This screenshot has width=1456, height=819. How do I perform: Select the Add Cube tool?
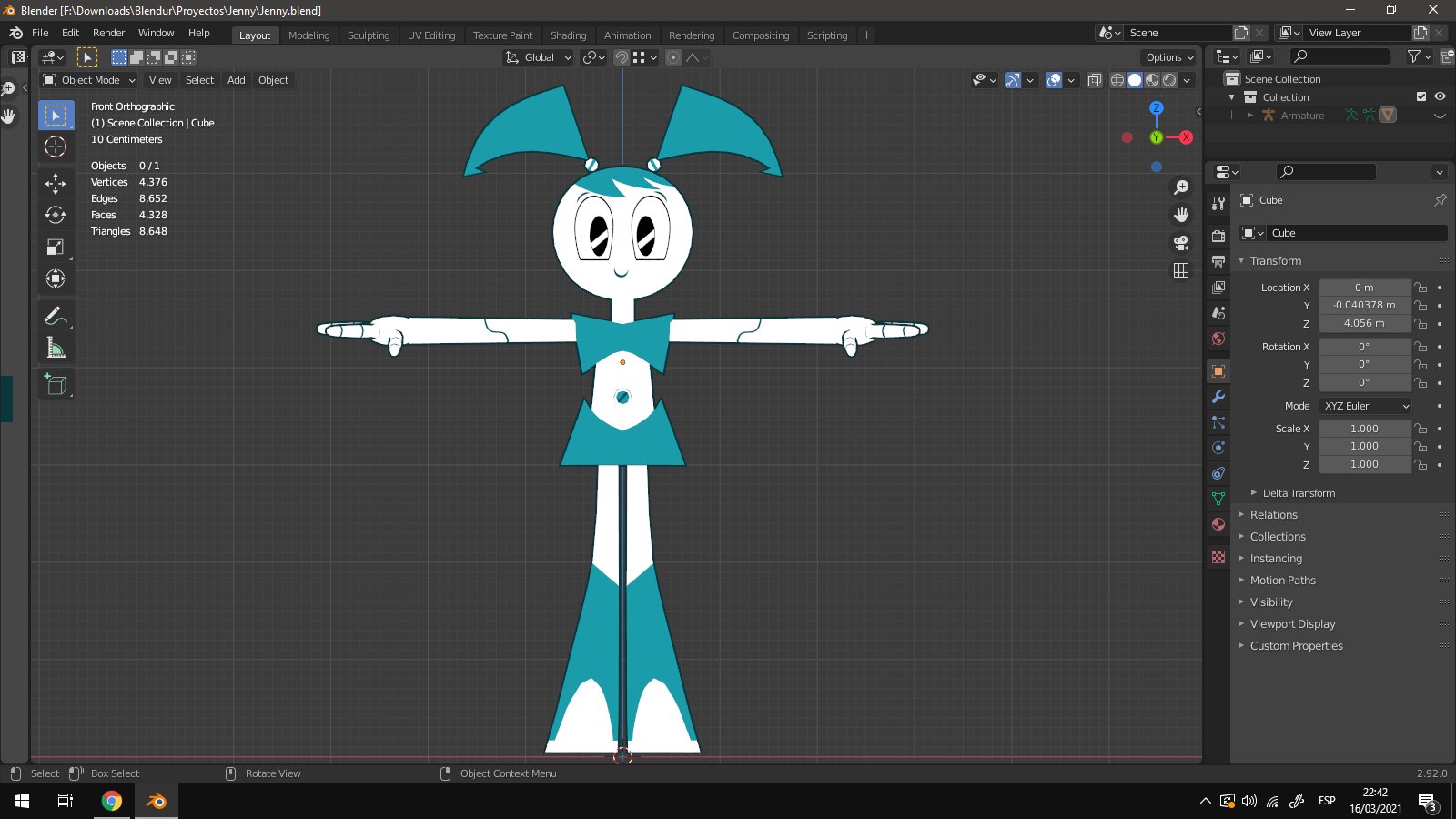[56, 384]
